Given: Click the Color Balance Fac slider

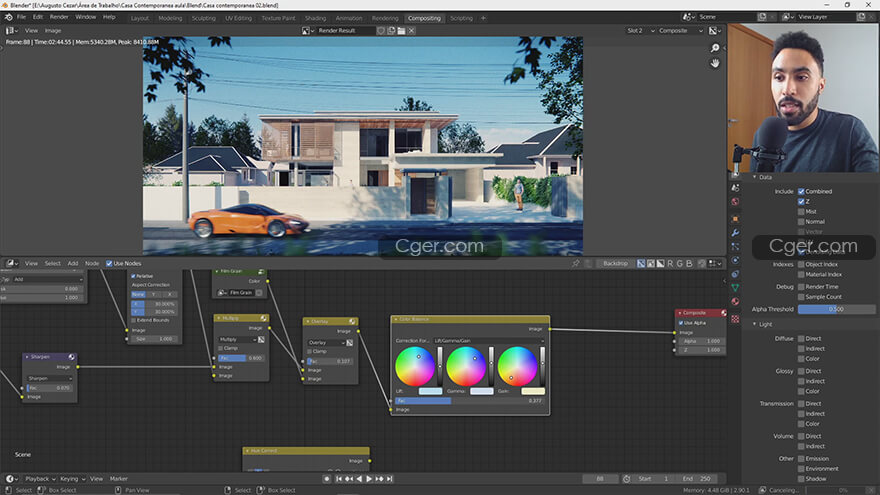Looking at the screenshot, I should click(x=470, y=401).
